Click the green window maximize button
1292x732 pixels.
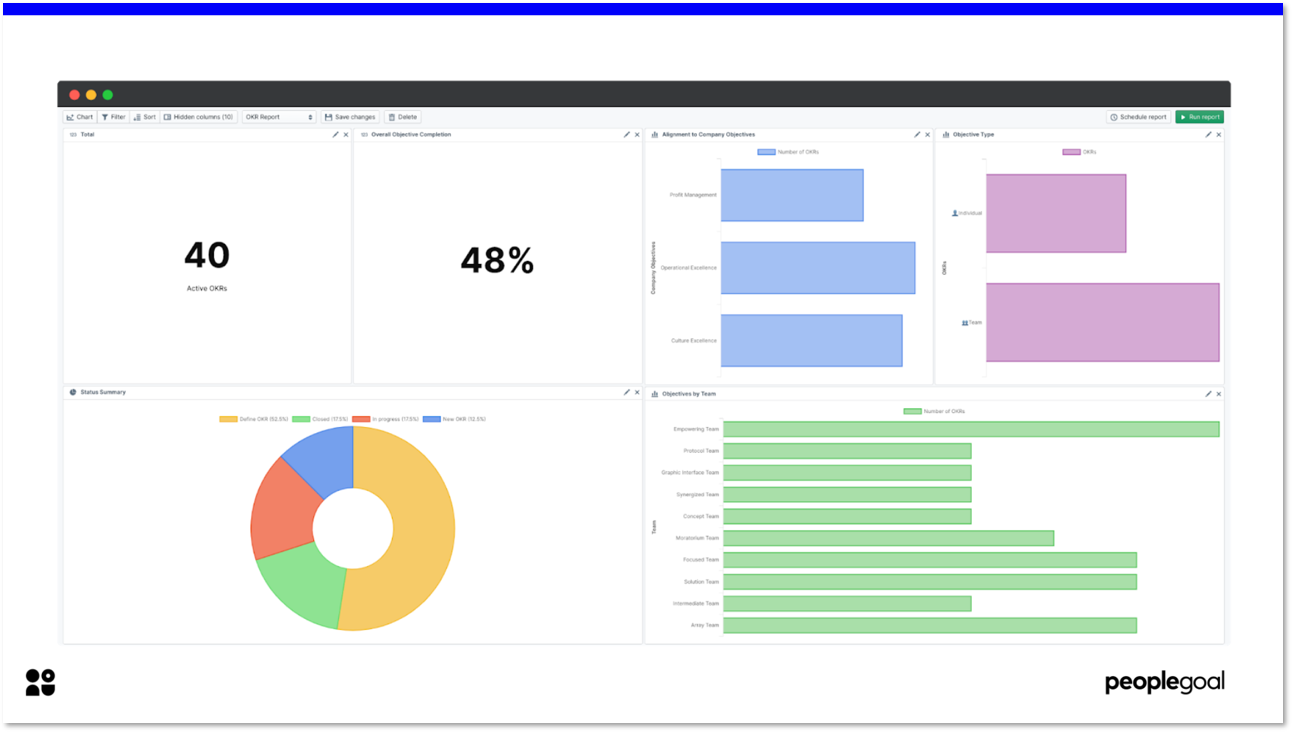click(108, 95)
